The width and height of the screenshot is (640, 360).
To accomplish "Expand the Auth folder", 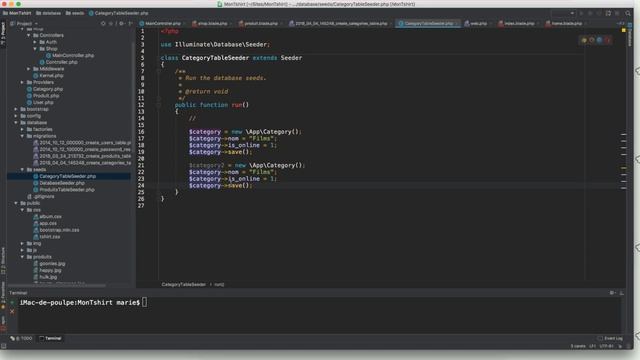I will point(35,42).
